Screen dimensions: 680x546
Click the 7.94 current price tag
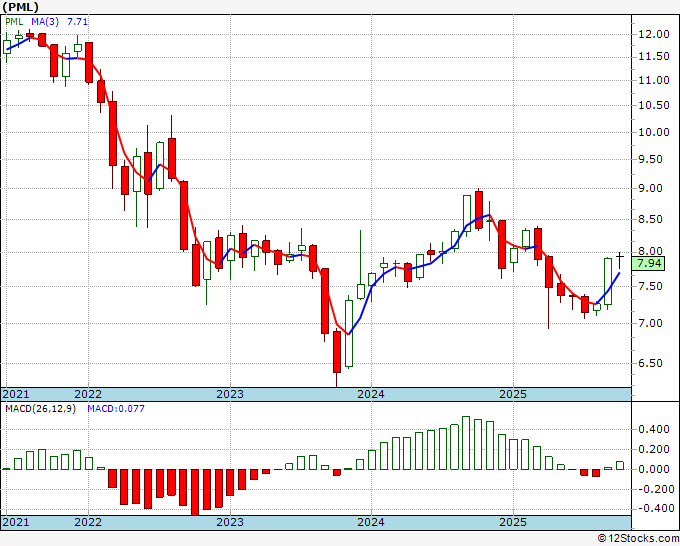[x=648, y=263]
